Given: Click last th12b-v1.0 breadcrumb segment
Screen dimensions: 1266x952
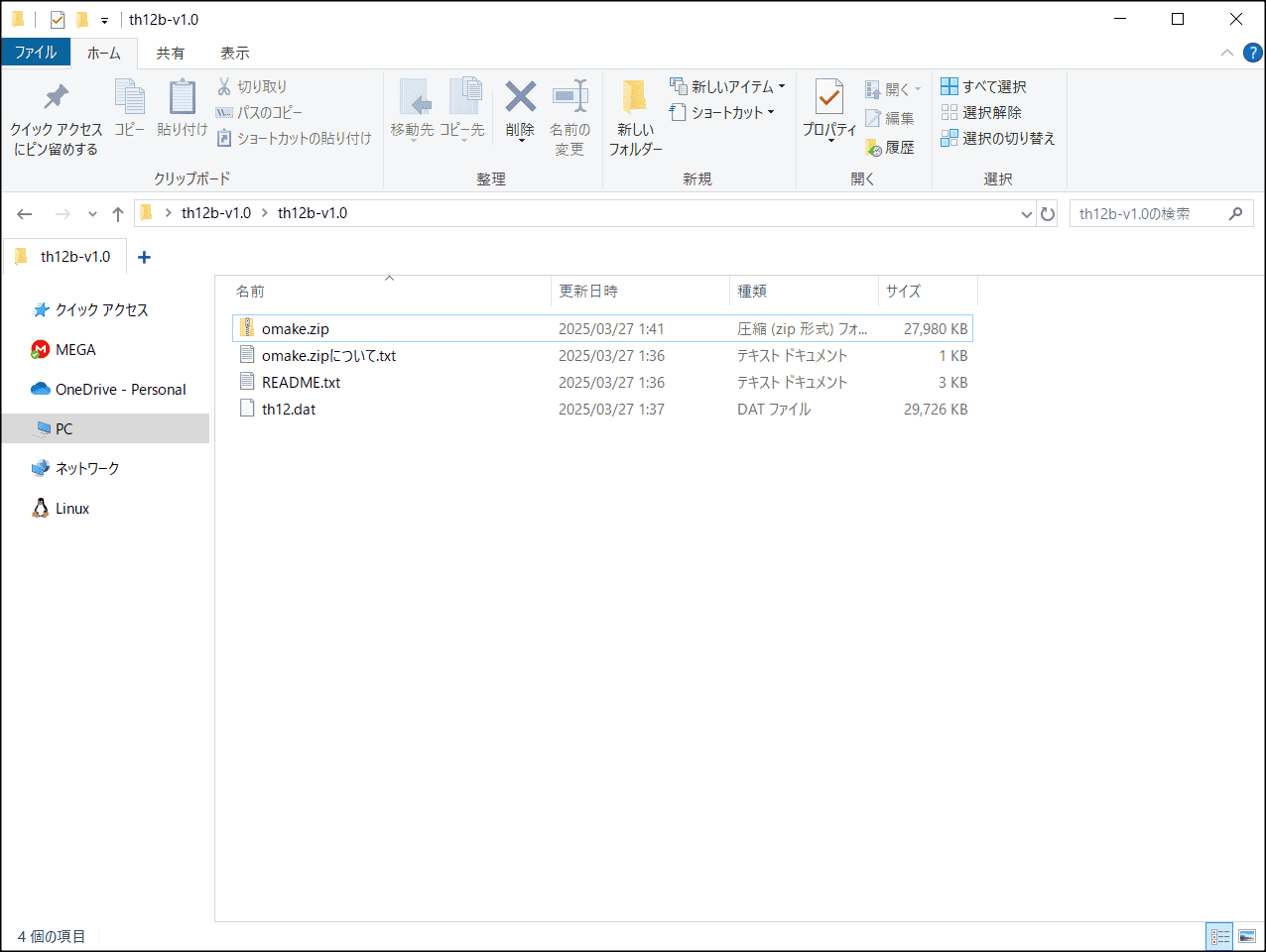Looking at the screenshot, I should [x=313, y=213].
